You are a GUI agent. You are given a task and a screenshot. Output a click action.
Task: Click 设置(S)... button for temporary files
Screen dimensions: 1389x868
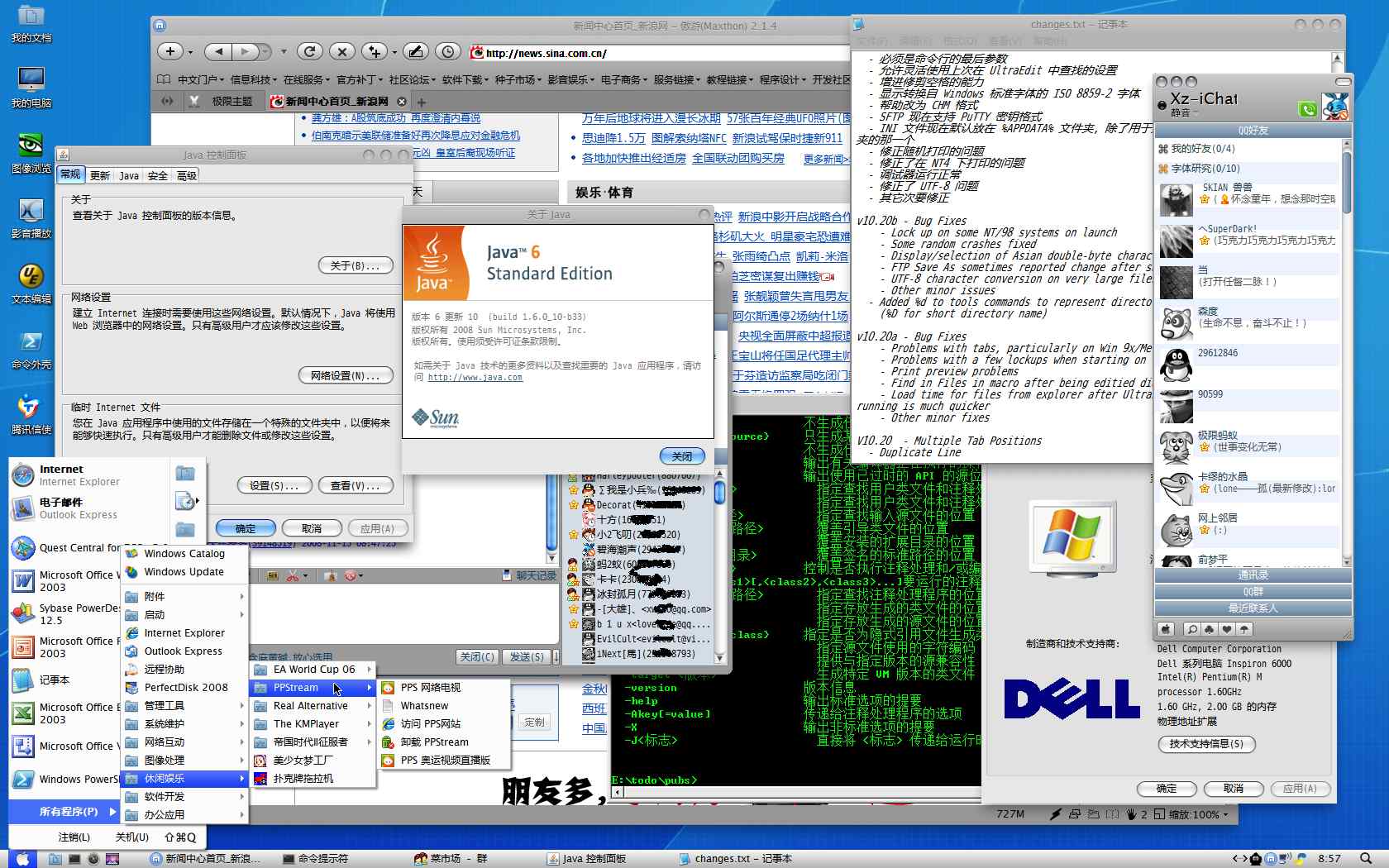(274, 485)
